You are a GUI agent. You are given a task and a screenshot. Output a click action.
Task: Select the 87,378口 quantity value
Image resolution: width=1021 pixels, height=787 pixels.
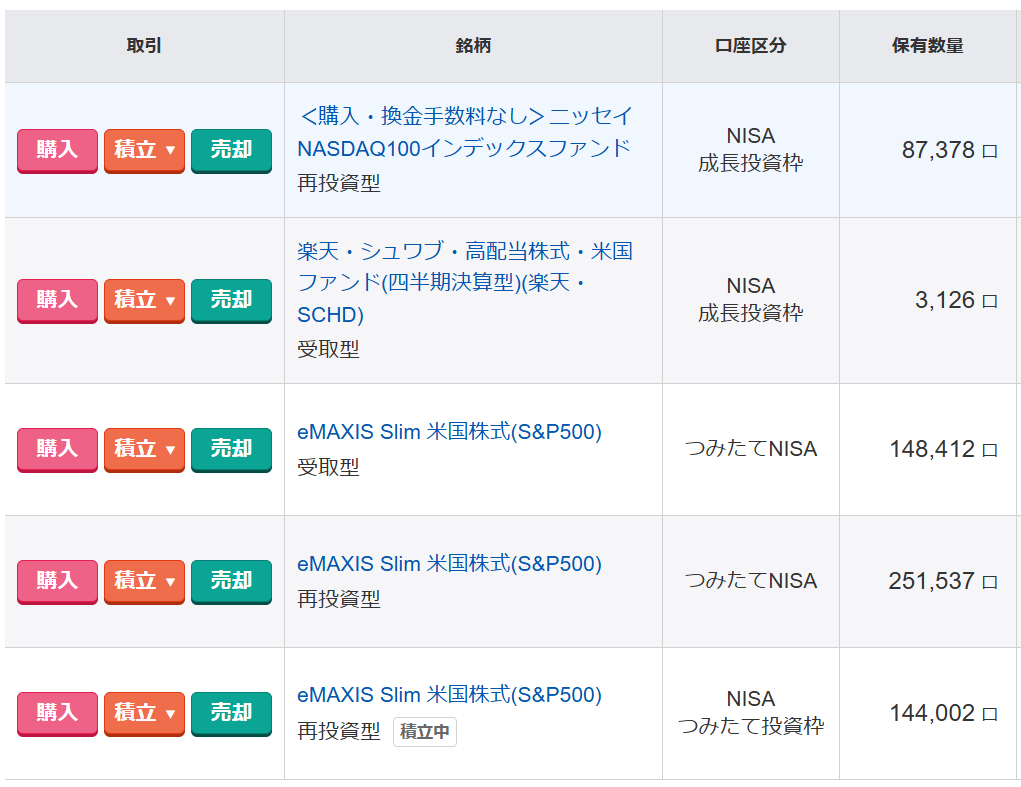pyautogui.click(x=949, y=150)
